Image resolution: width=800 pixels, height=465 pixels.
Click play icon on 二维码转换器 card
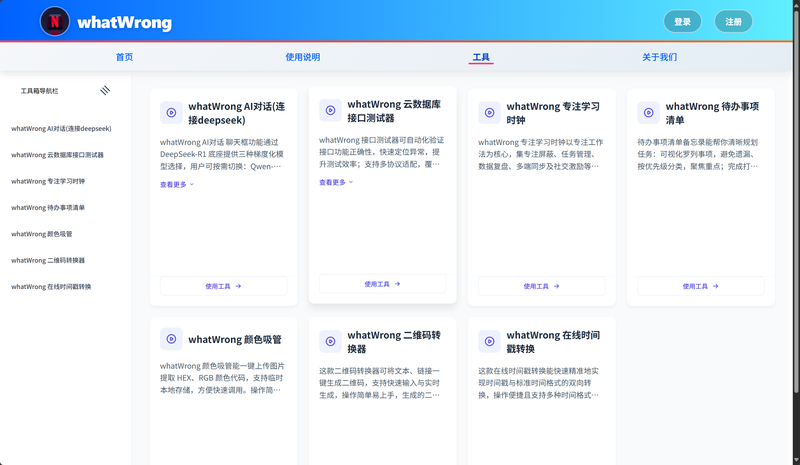(x=331, y=341)
